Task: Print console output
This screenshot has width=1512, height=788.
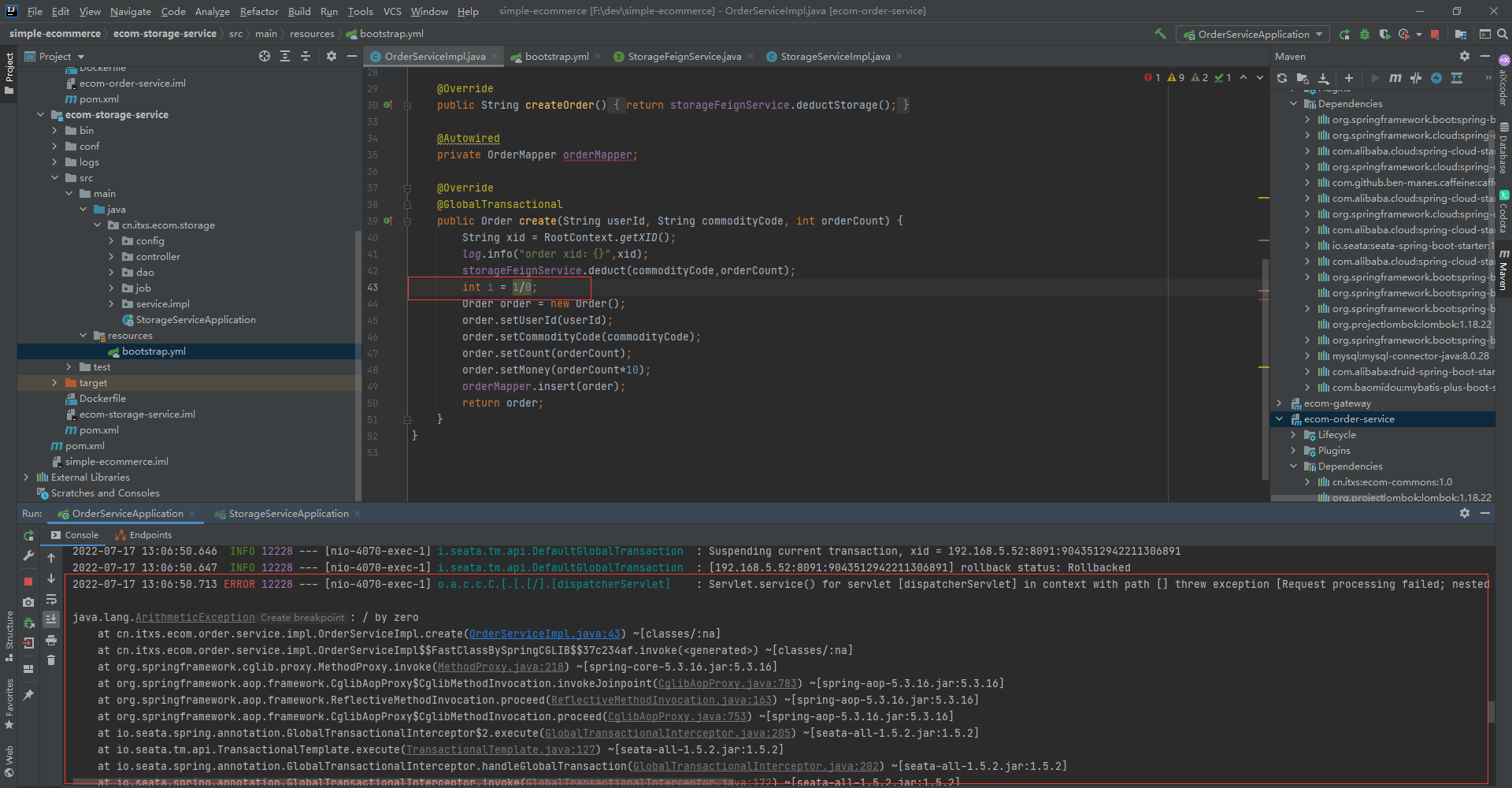Action: tap(51, 640)
